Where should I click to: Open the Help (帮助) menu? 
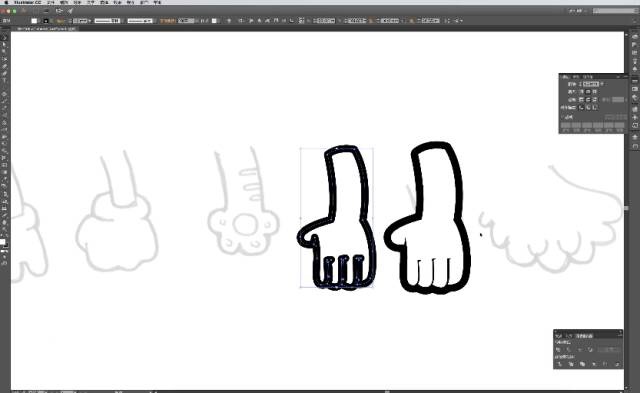click(158, 2)
